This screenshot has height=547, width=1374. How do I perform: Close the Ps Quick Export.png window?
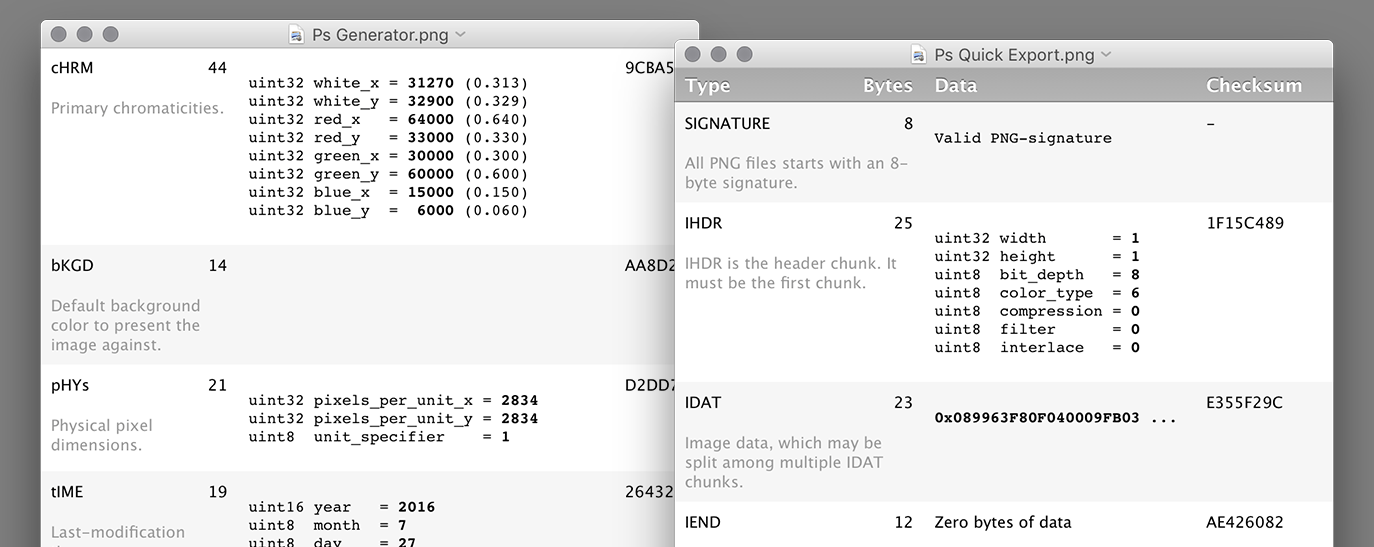pyautogui.click(x=692, y=54)
